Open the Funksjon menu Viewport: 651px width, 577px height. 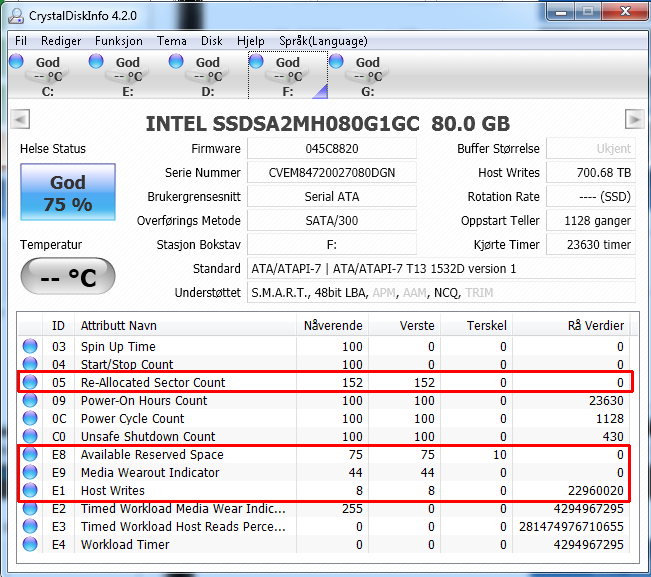[119, 41]
